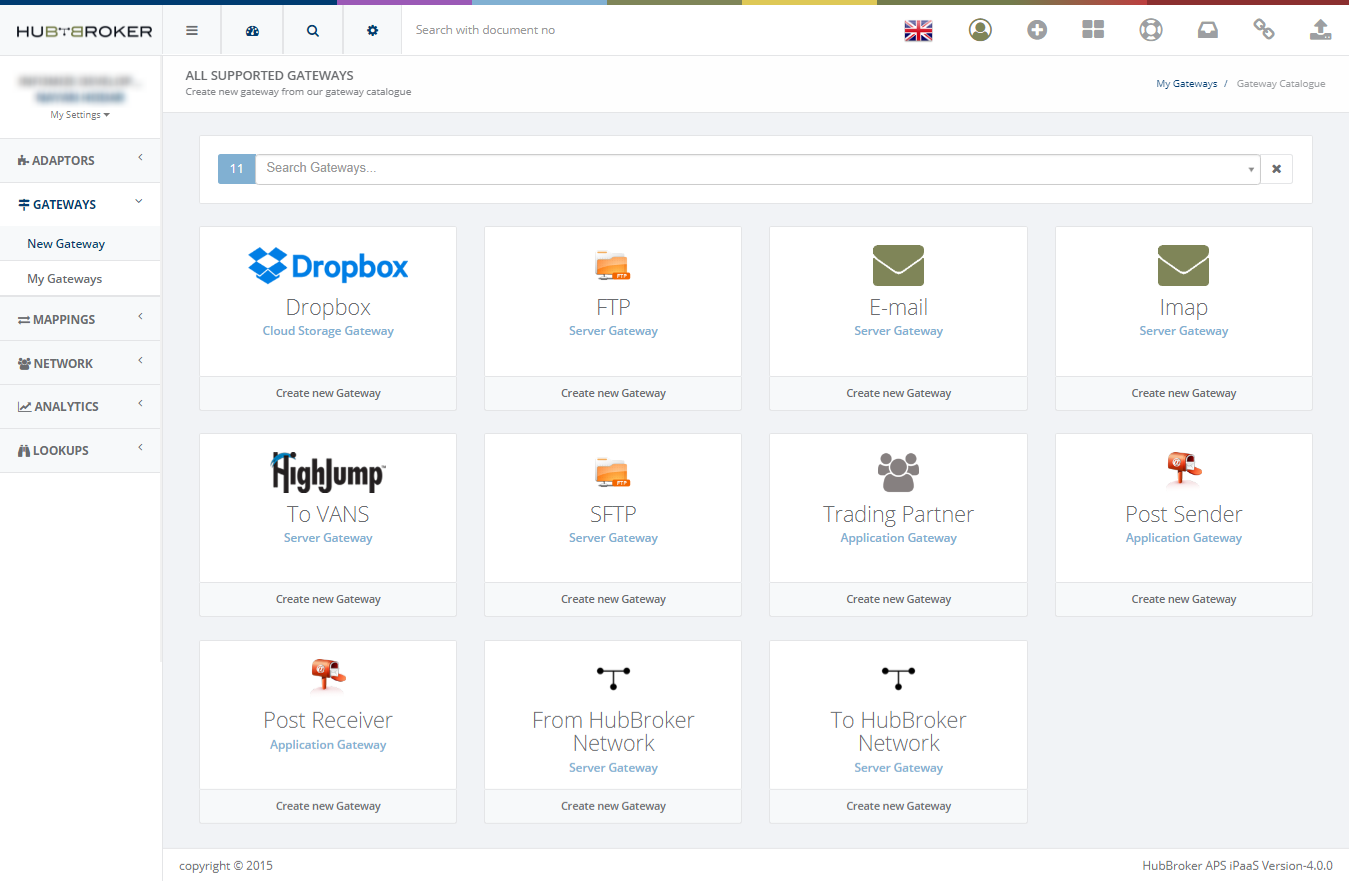The image size is (1349, 881).
Task: Create new Gateway for Post Receiver
Action: 328,806
